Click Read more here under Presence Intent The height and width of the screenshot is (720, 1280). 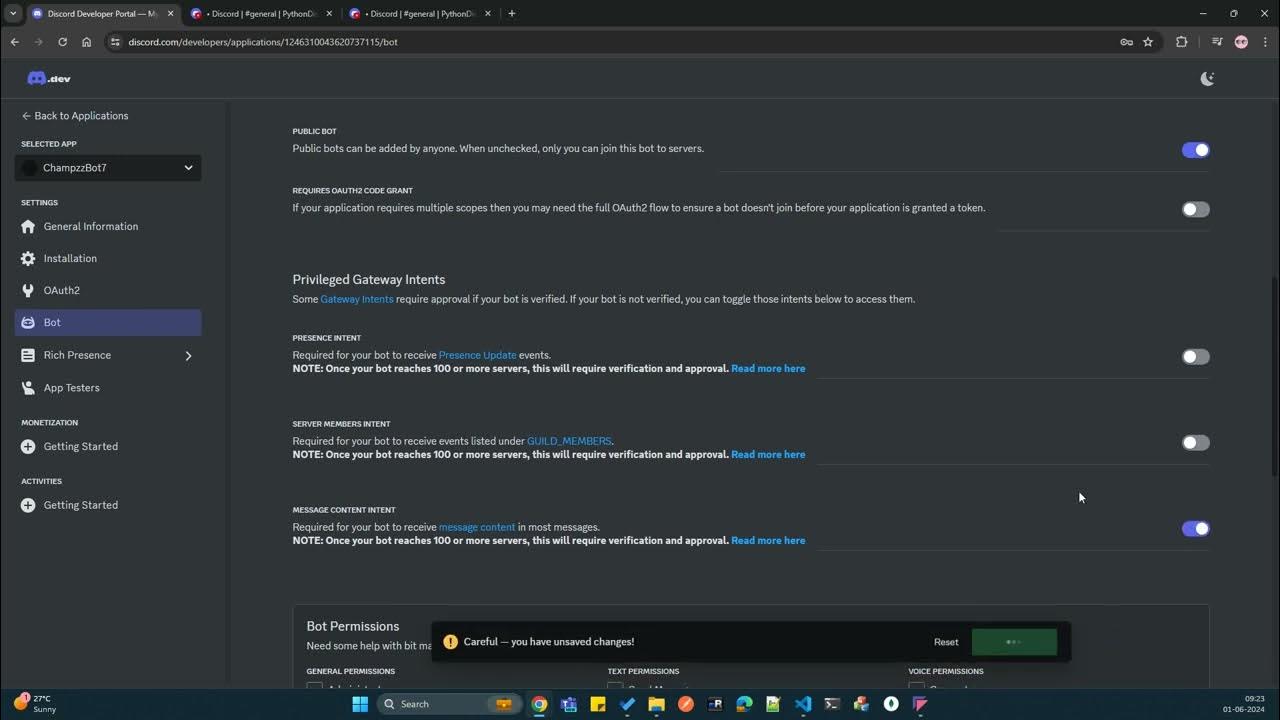point(768,368)
